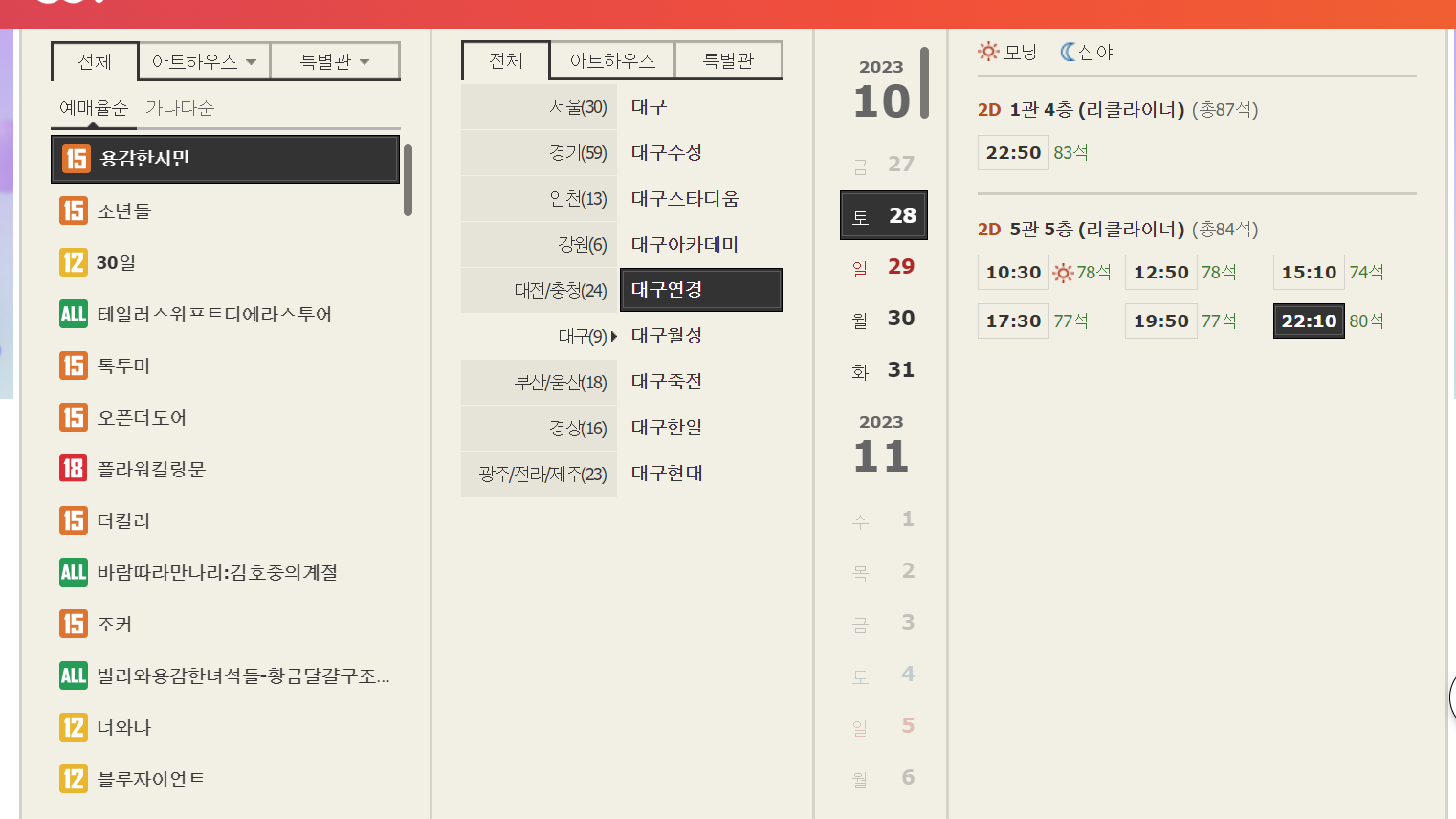The image size is (1456, 819).
Task: Select the 대구현대 theater
Action: tap(667, 474)
